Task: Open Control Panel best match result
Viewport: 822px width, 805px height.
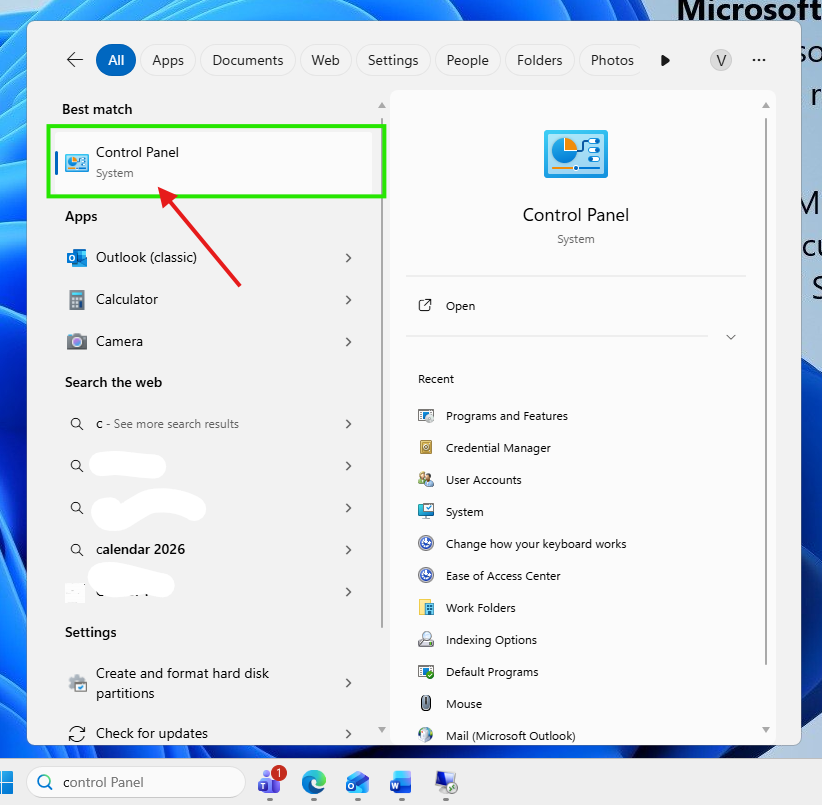Action: point(214,162)
